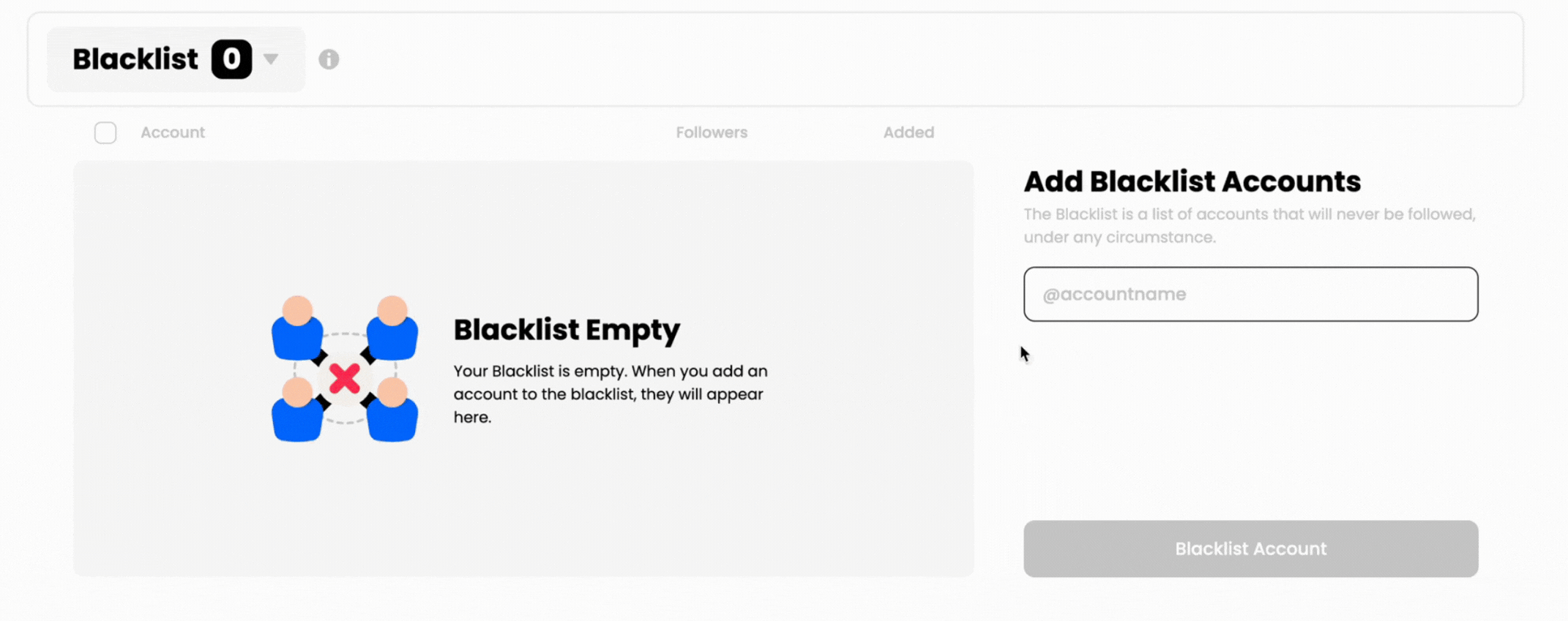The height and width of the screenshot is (621, 1568).
Task: Tick the select-all checkbox beside Account
Action: coord(105,132)
